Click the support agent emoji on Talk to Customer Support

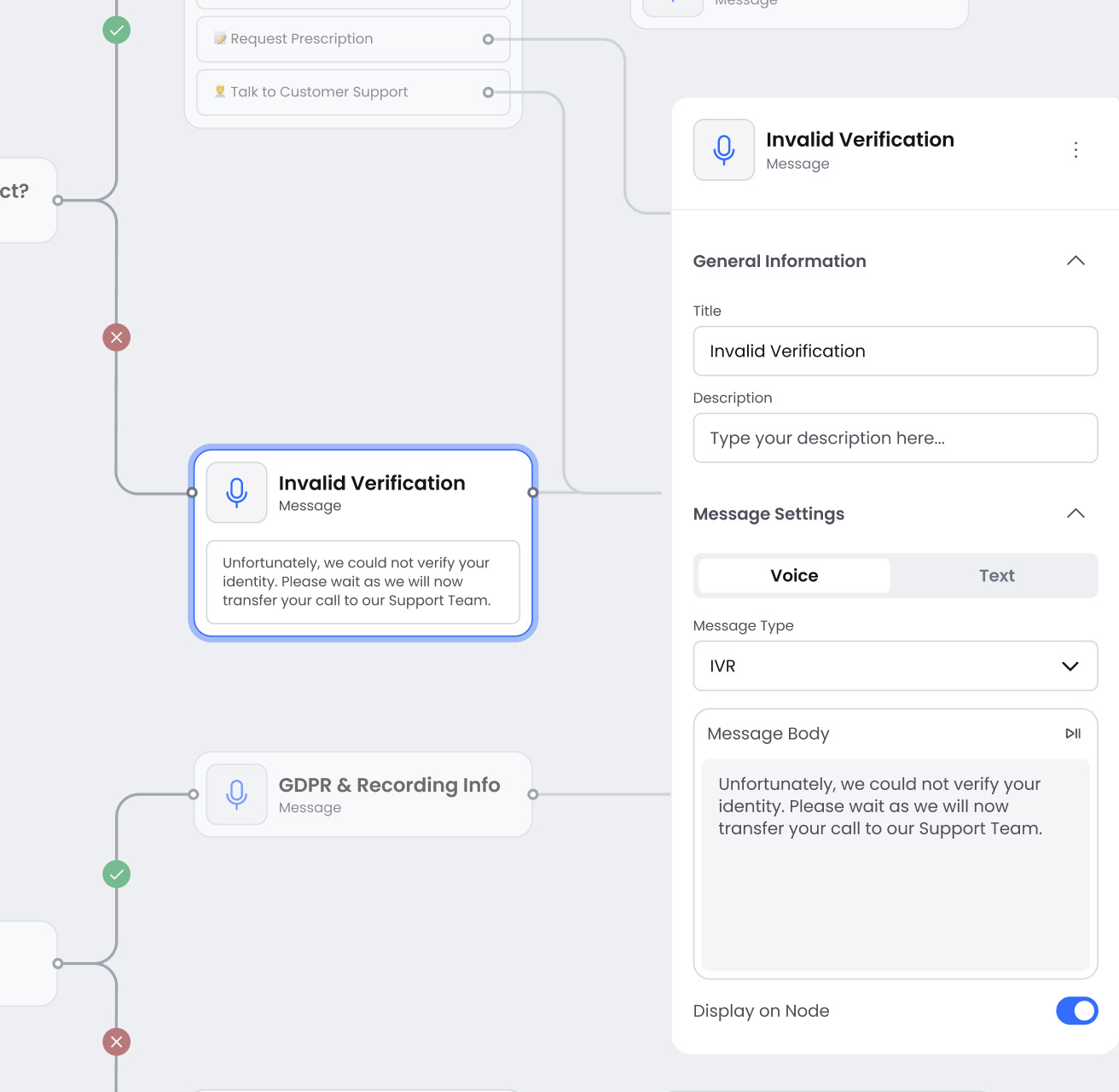point(217,91)
